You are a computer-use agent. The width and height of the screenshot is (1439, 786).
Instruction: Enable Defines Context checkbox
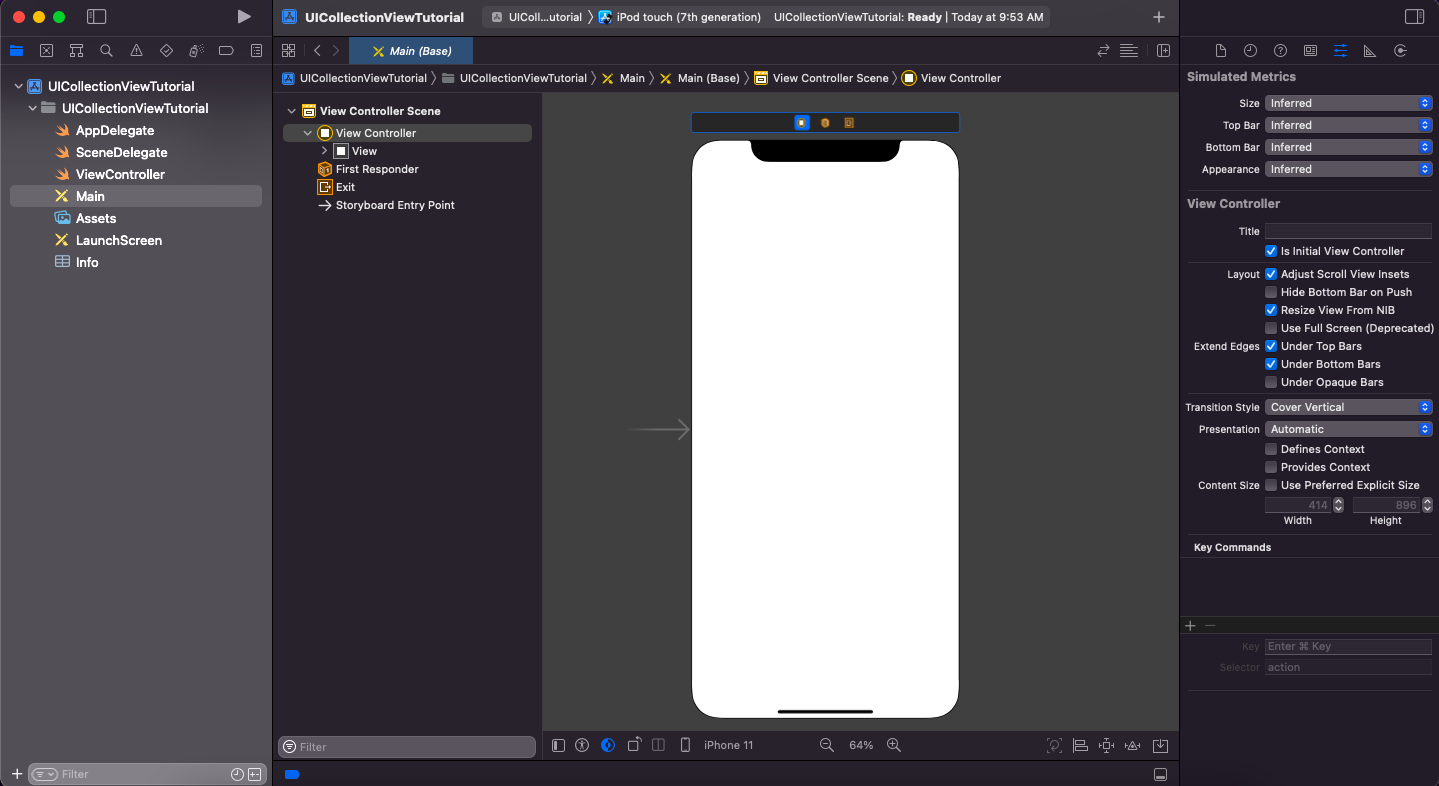[x=1271, y=449]
